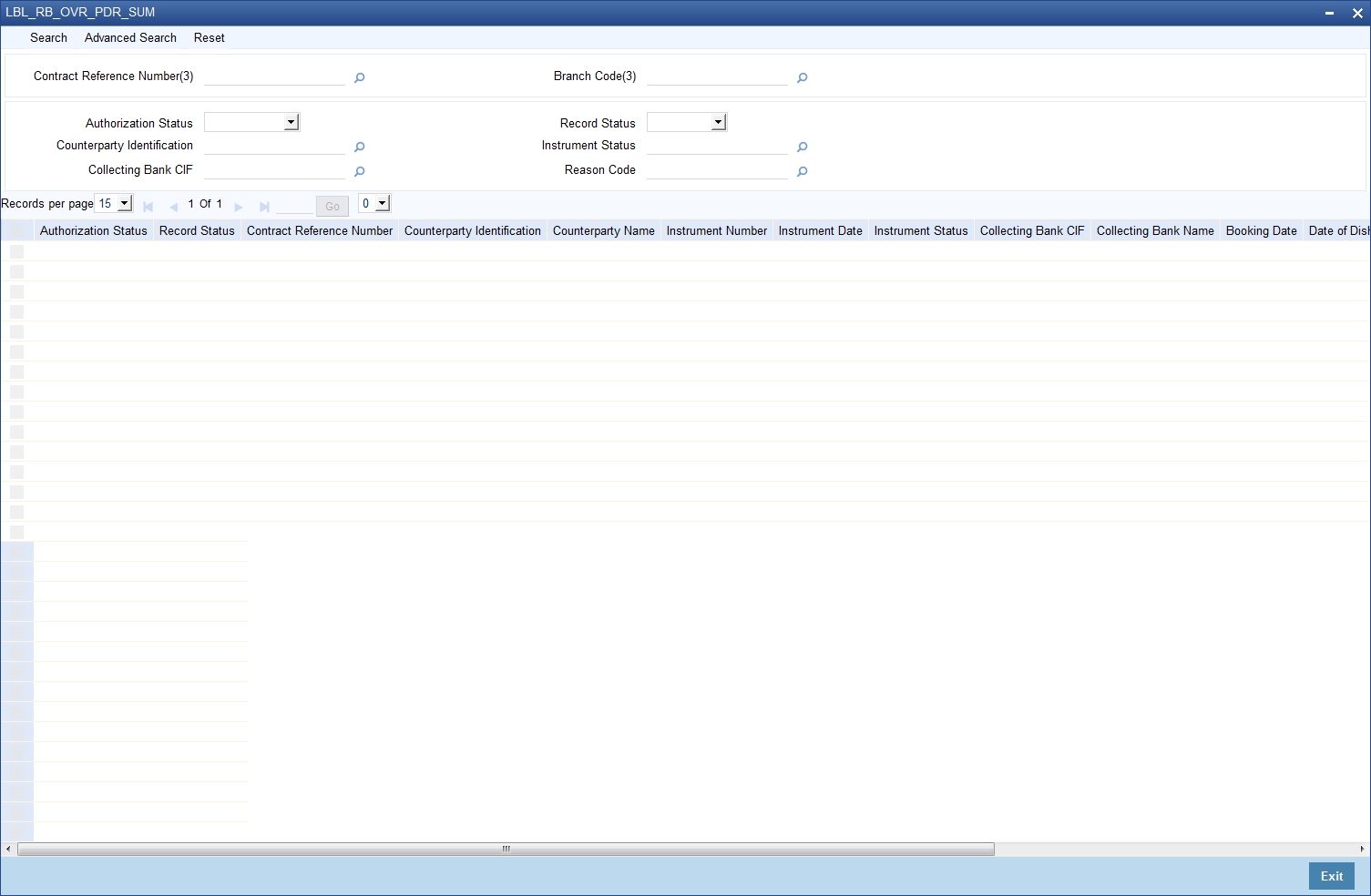Image resolution: width=1371 pixels, height=896 pixels.
Task: Close the LBL_RB_OVR_PDR_SUM window
Action: click(1356, 14)
